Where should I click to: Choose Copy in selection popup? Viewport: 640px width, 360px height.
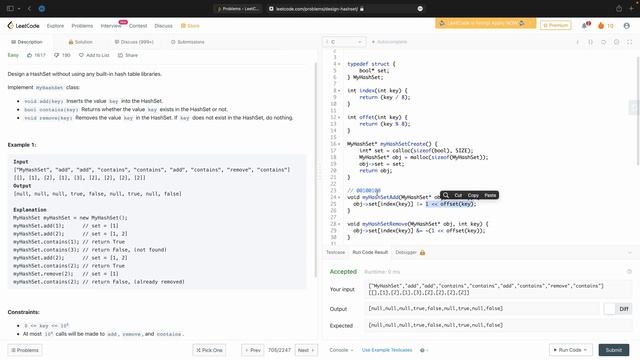point(473,196)
